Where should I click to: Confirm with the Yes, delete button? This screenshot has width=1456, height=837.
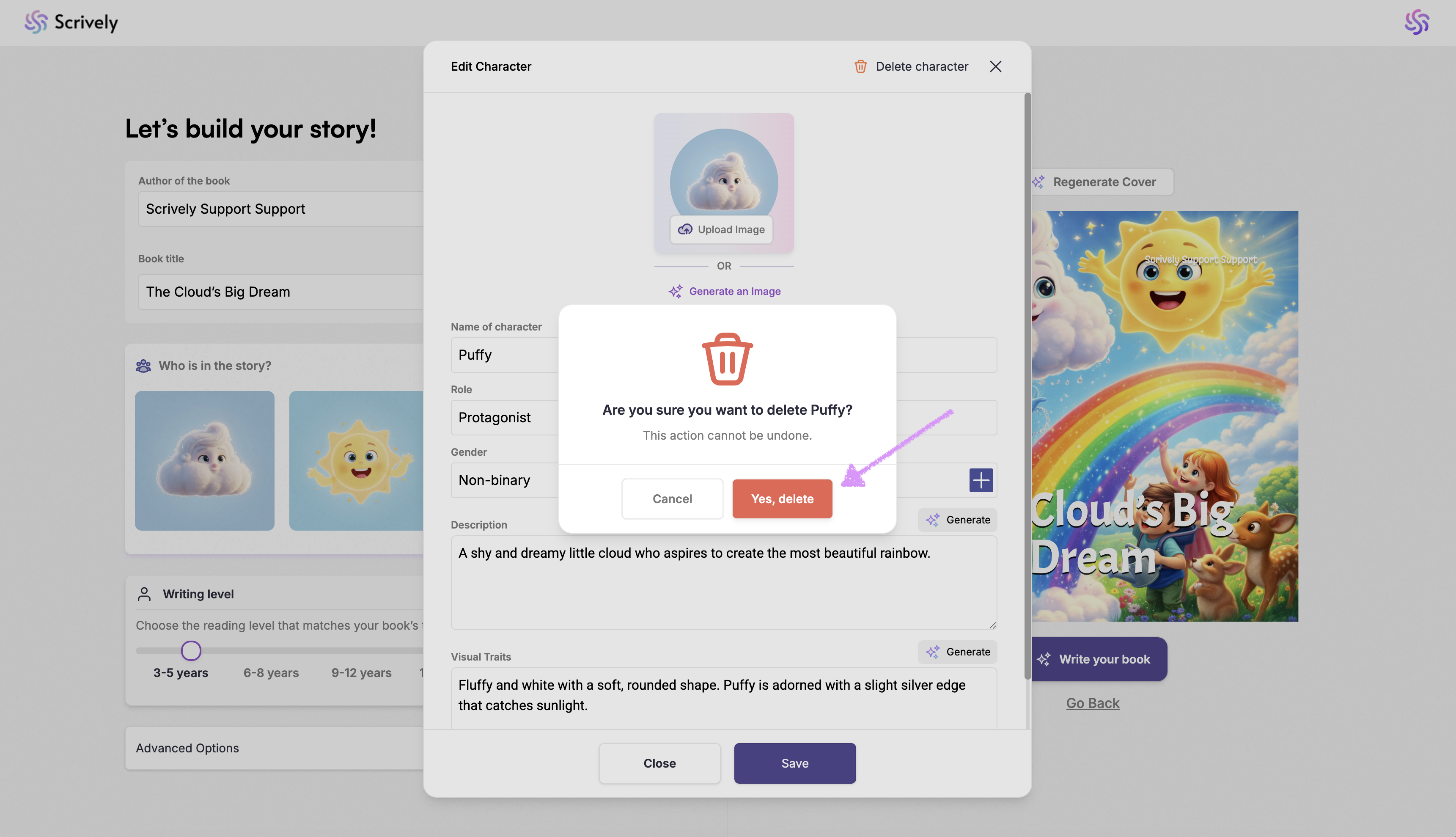point(782,499)
